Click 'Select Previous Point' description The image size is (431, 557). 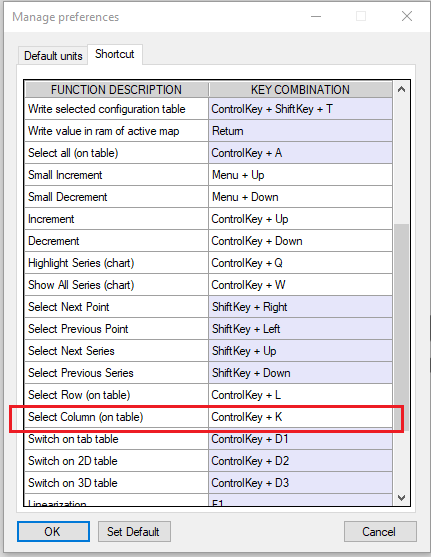click(x=117, y=329)
